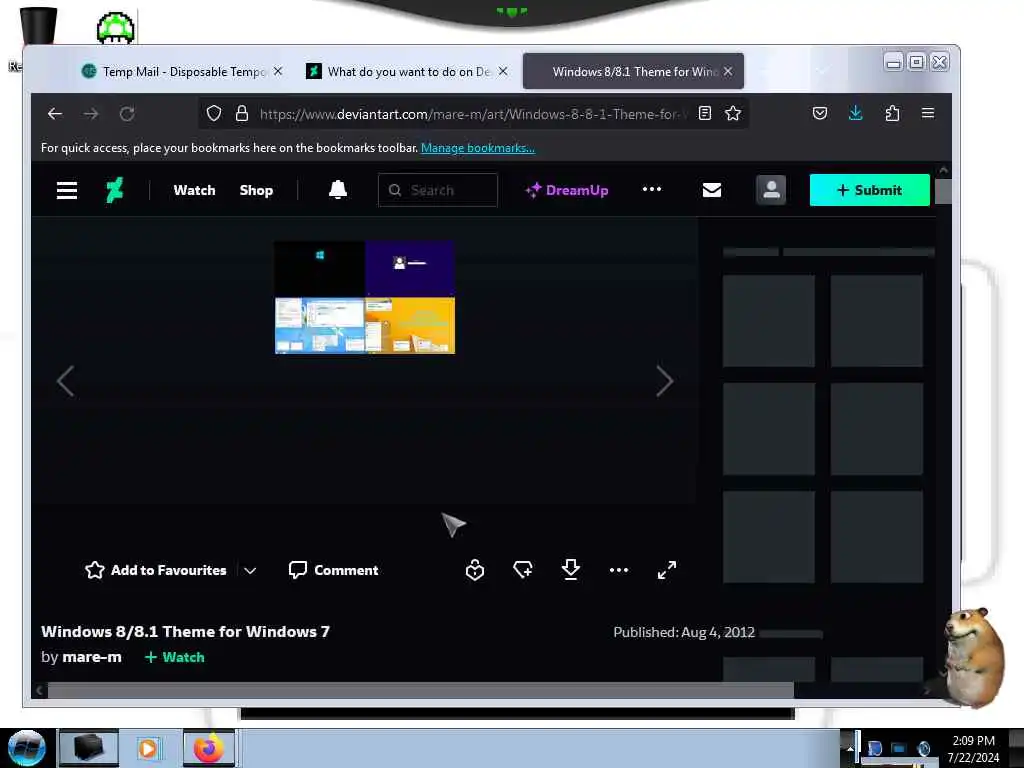Open DreamUp from the site header
Image resolution: width=1024 pixels, height=768 pixels.
point(567,190)
